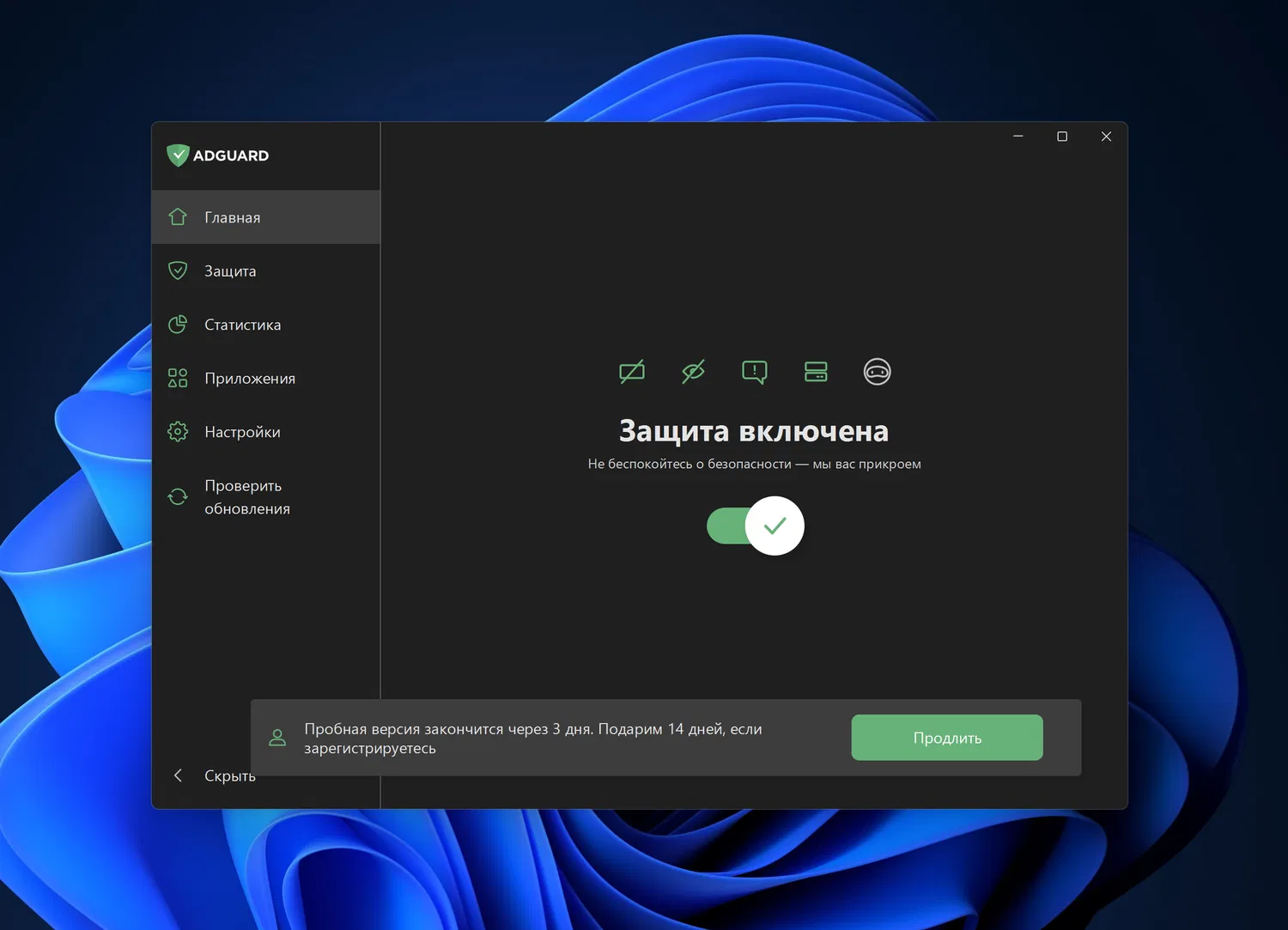This screenshot has width=1288, height=930.
Task: Open Настройки from the sidebar
Action: pyautogui.click(x=266, y=432)
